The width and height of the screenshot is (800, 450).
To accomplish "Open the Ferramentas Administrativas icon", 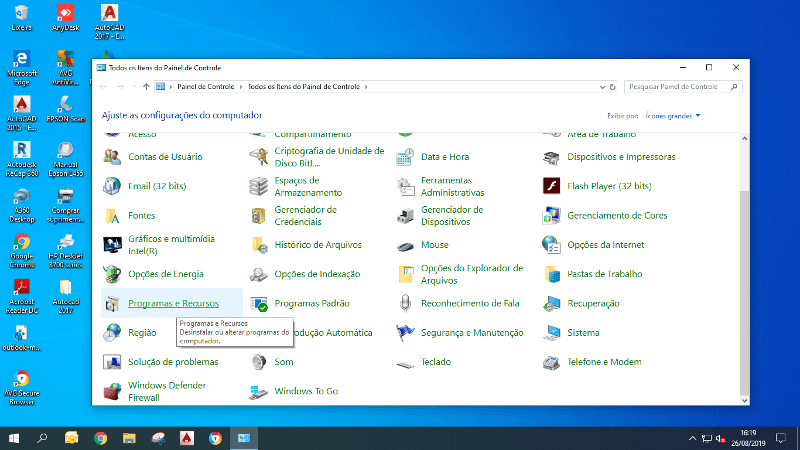I will pos(405,186).
